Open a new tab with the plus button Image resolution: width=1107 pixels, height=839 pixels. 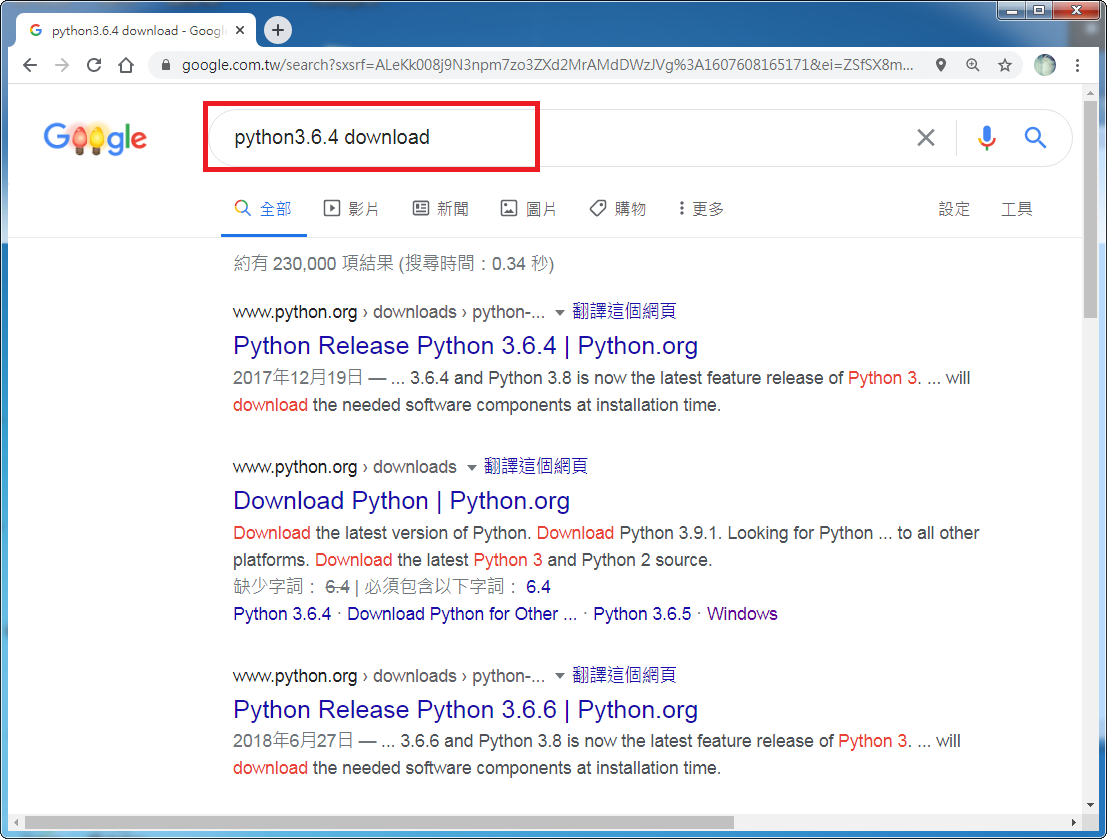278,30
